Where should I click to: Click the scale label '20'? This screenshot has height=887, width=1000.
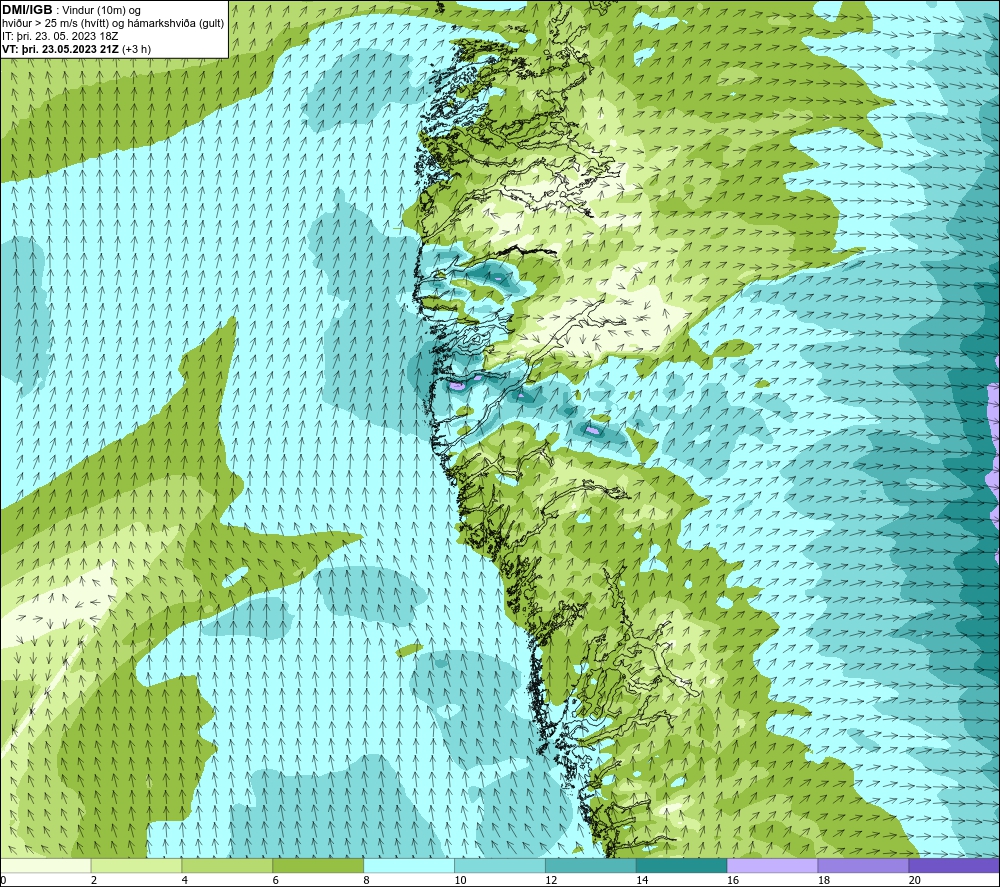pyautogui.click(x=915, y=881)
